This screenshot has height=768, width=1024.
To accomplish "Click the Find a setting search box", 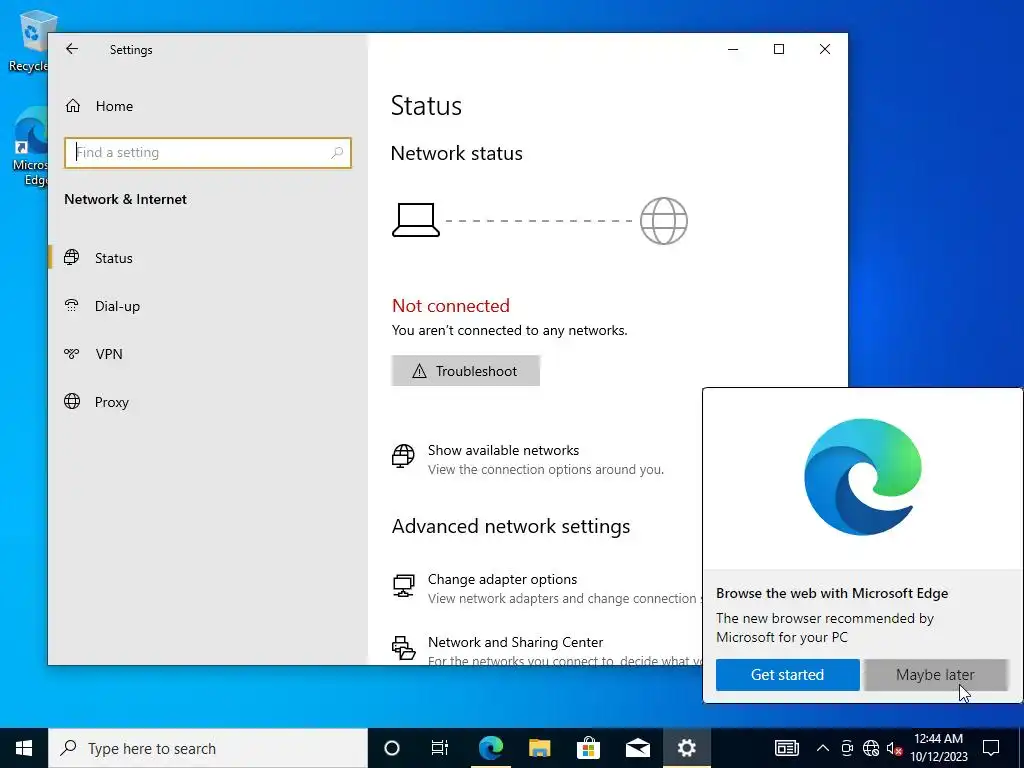I will tap(208, 153).
